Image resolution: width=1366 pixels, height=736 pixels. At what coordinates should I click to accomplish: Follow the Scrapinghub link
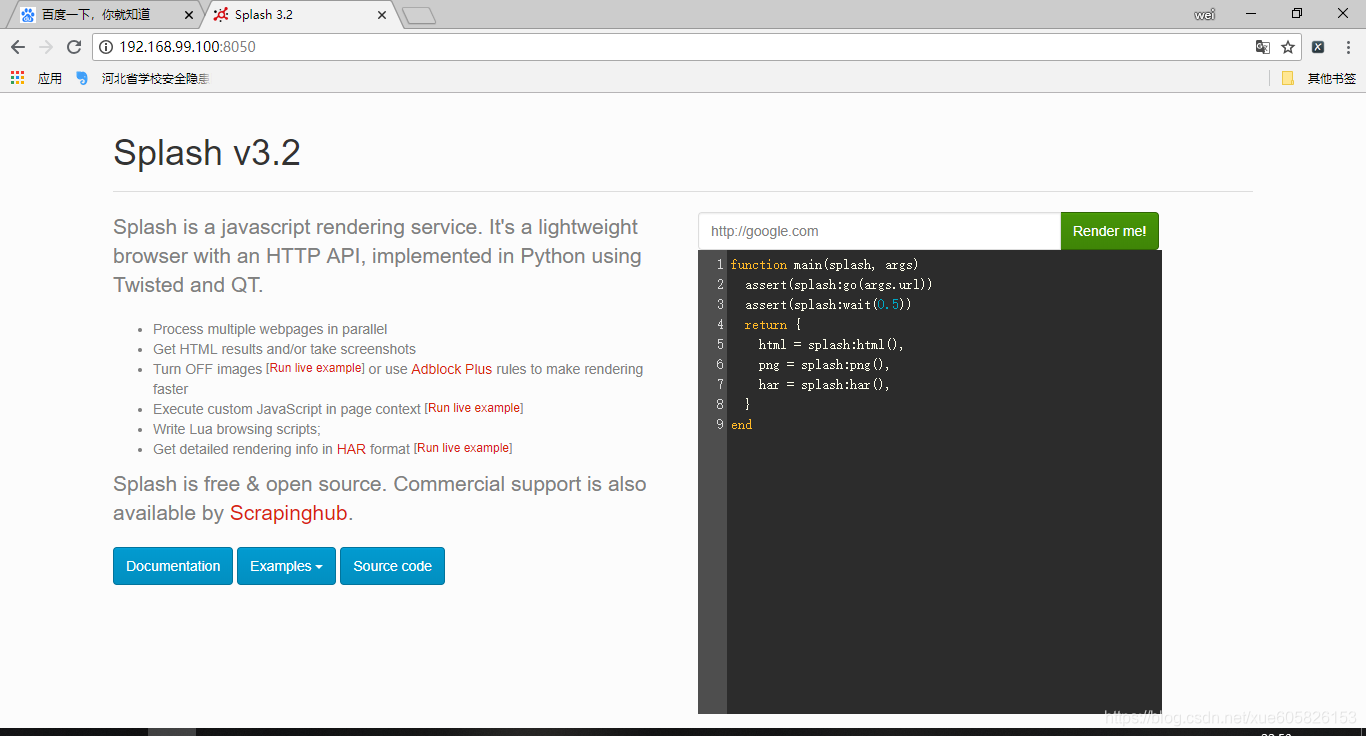[289, 513]
